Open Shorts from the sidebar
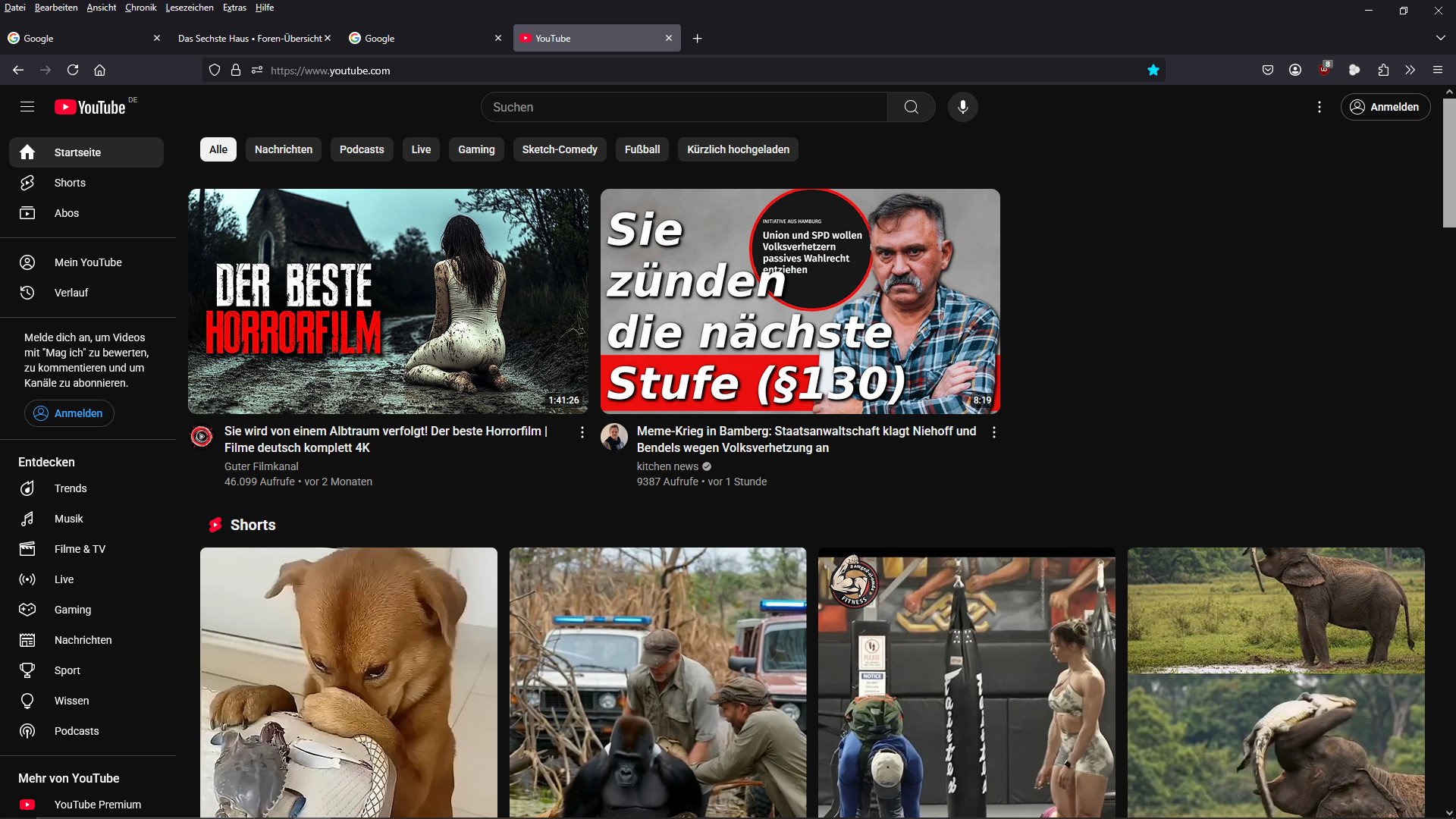Viewport: 1456px width, 819px height. [70, 183]
